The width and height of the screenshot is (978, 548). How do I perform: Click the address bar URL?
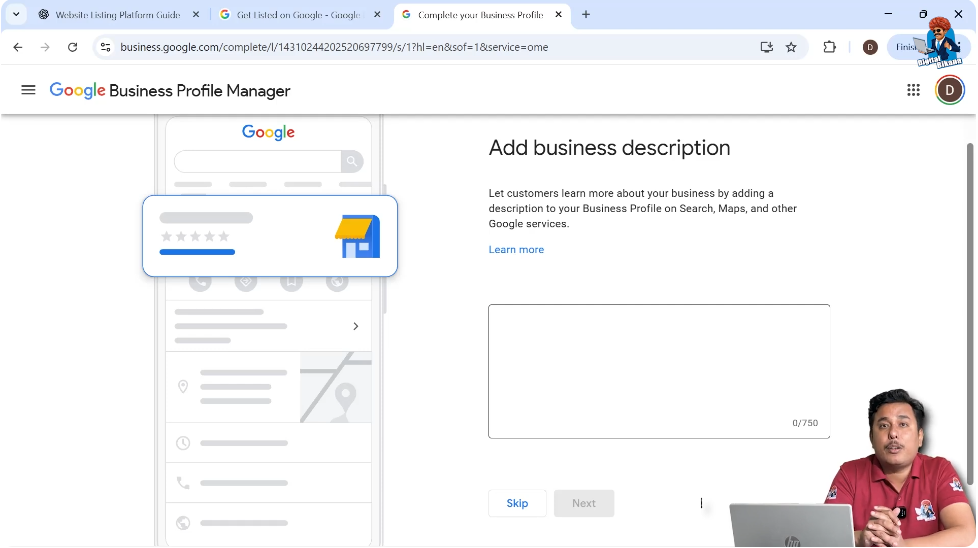[334, 47]
